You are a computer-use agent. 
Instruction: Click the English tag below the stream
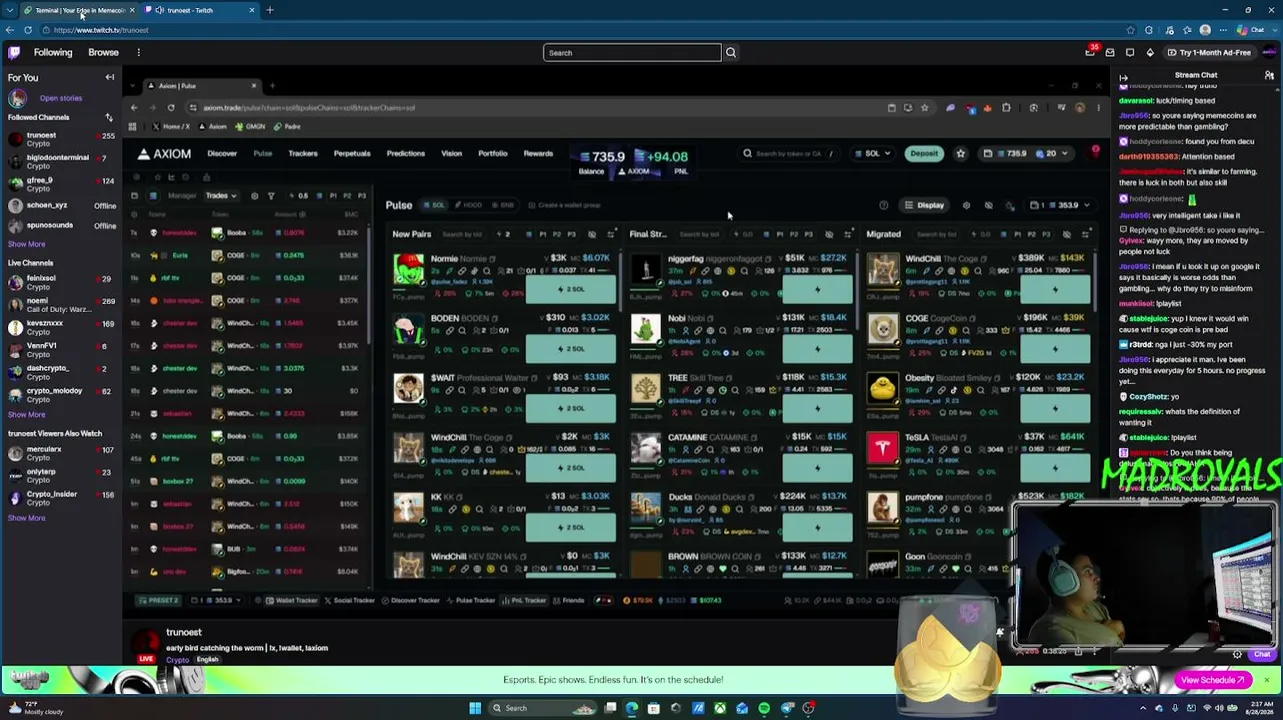(x=207, y=660)
